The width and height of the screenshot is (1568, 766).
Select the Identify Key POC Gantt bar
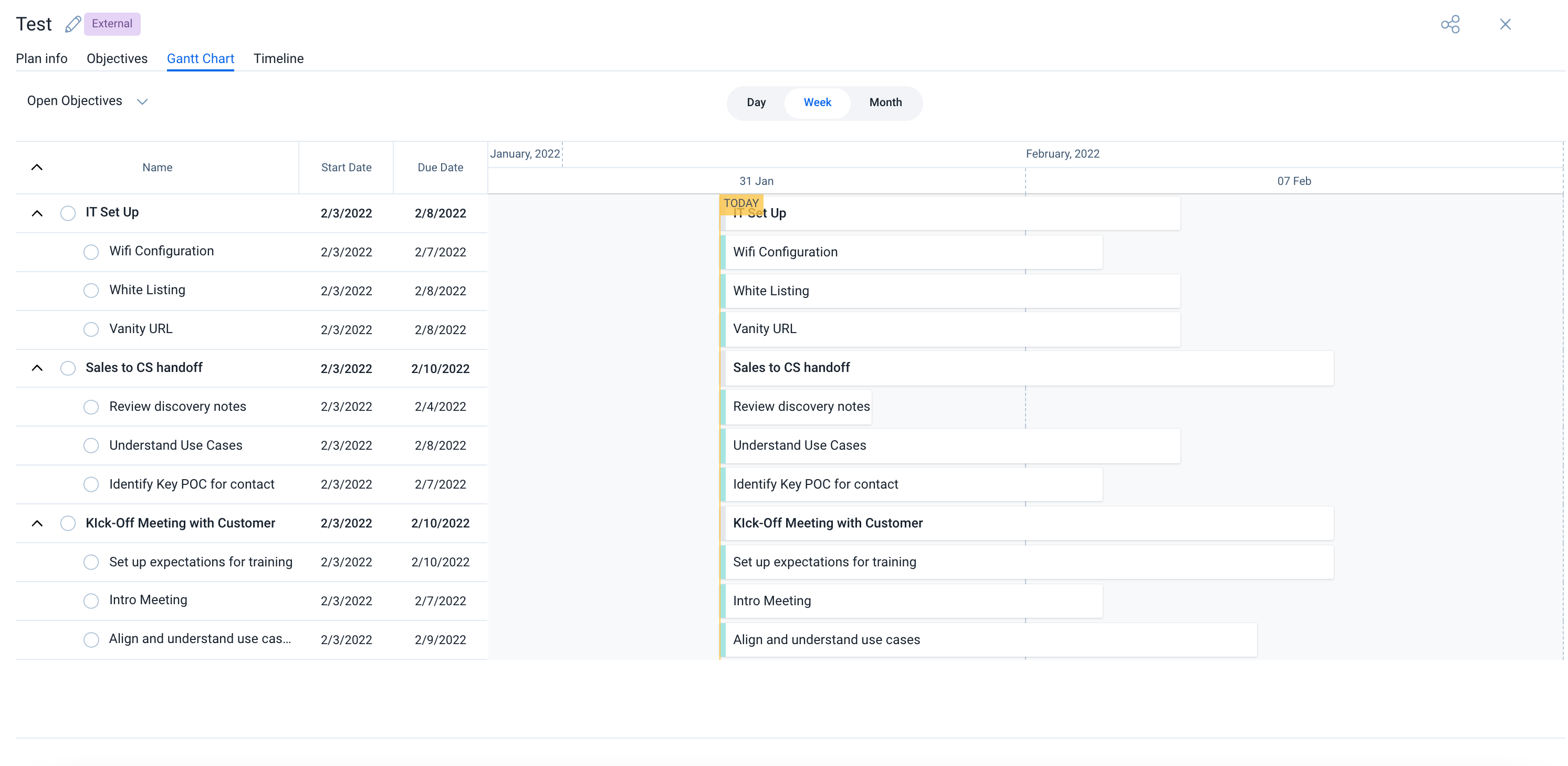(x=911, y=485)
